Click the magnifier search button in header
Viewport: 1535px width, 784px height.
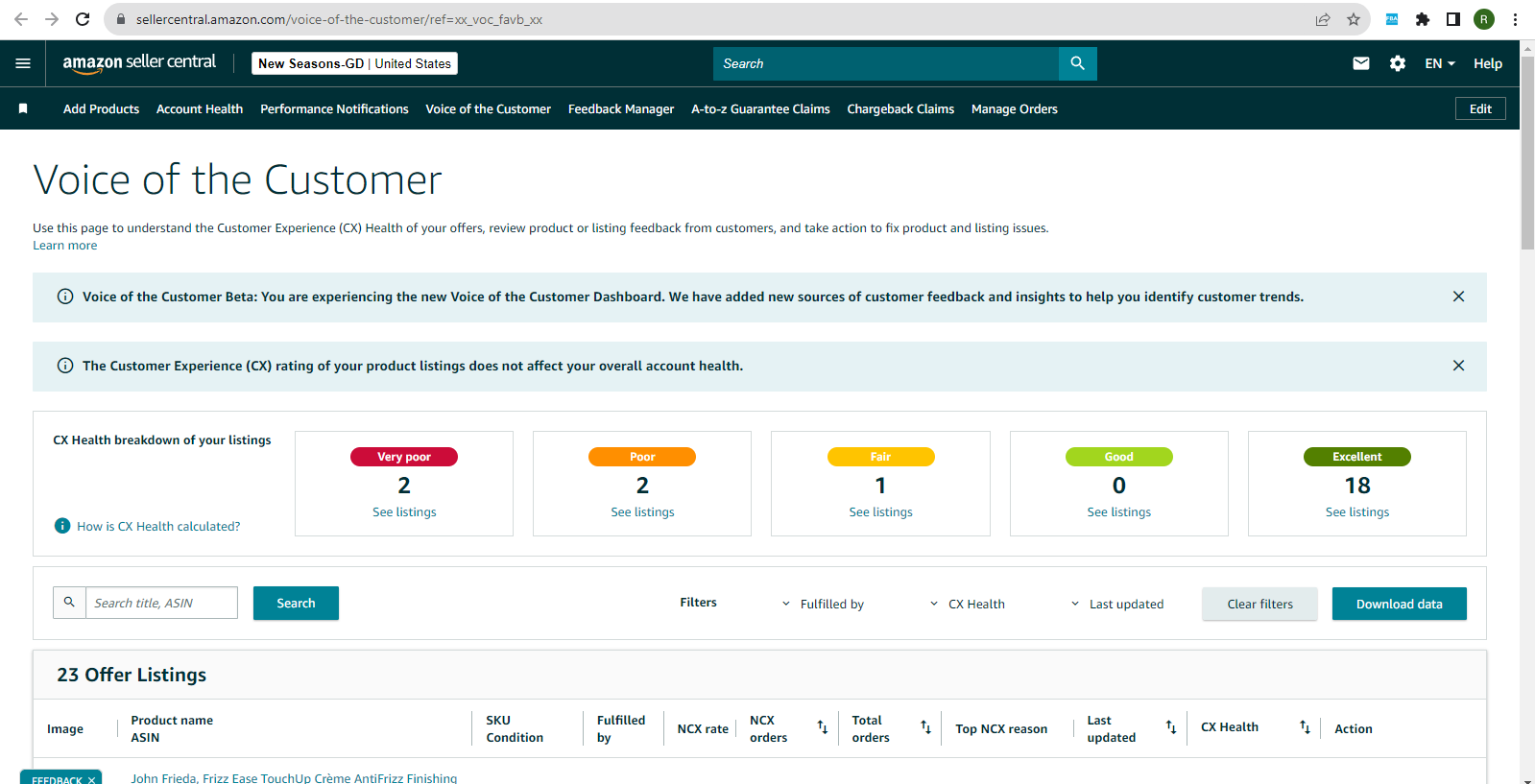[x=1077, y=63]
